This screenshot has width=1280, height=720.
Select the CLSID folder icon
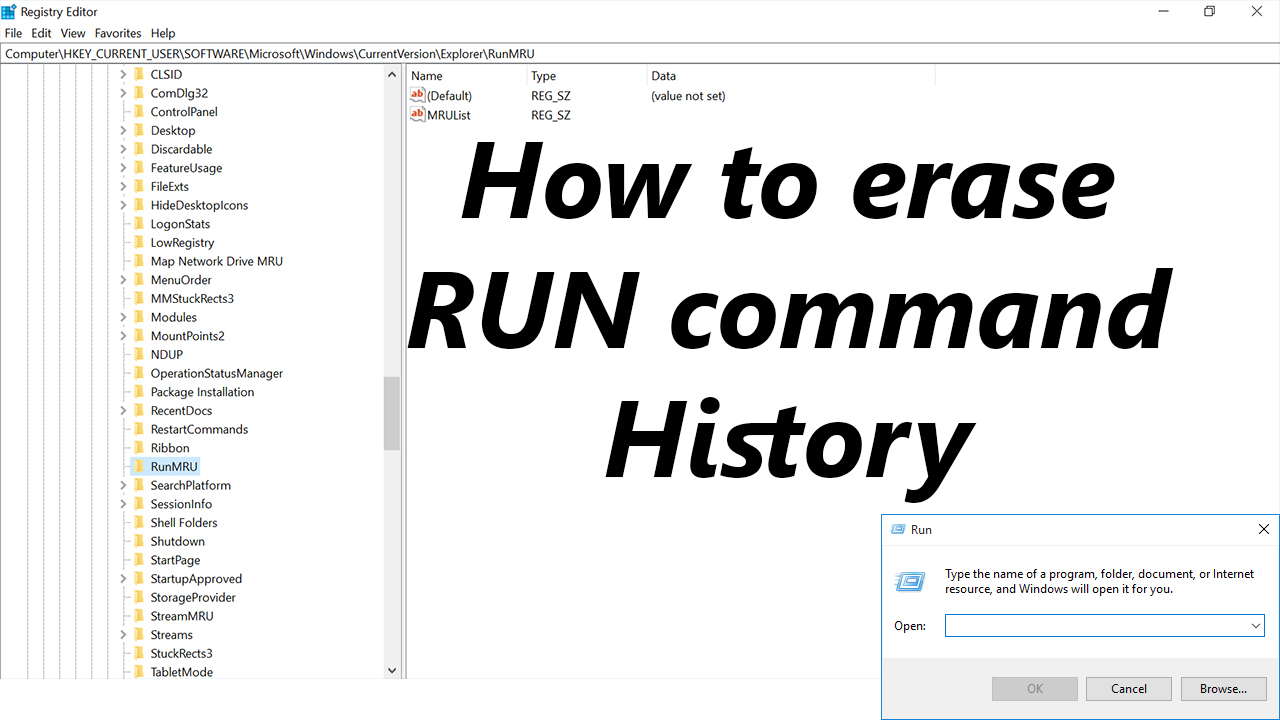(x=140, y=74)
